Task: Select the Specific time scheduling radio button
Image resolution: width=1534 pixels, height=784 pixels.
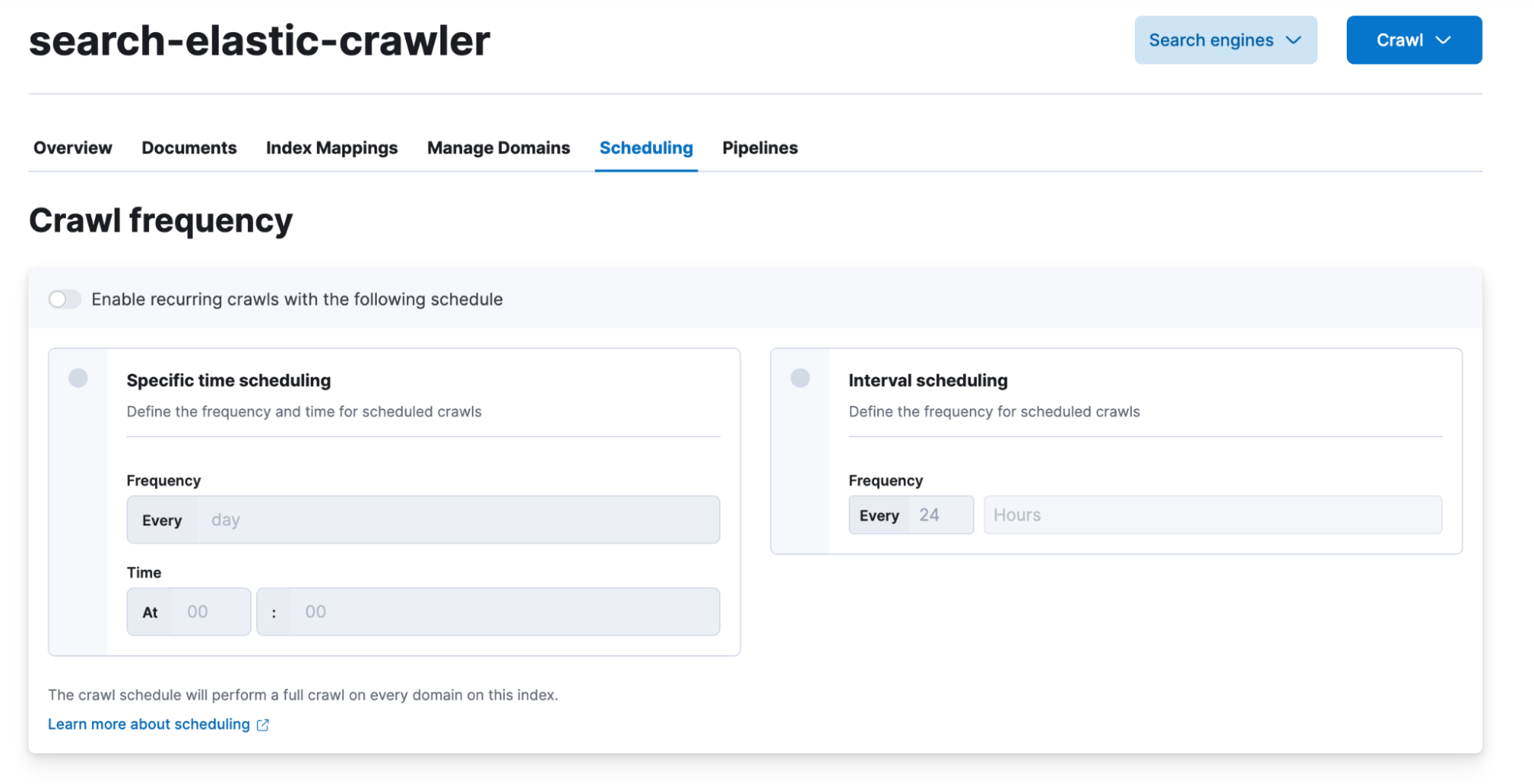Action: [78, 378]
